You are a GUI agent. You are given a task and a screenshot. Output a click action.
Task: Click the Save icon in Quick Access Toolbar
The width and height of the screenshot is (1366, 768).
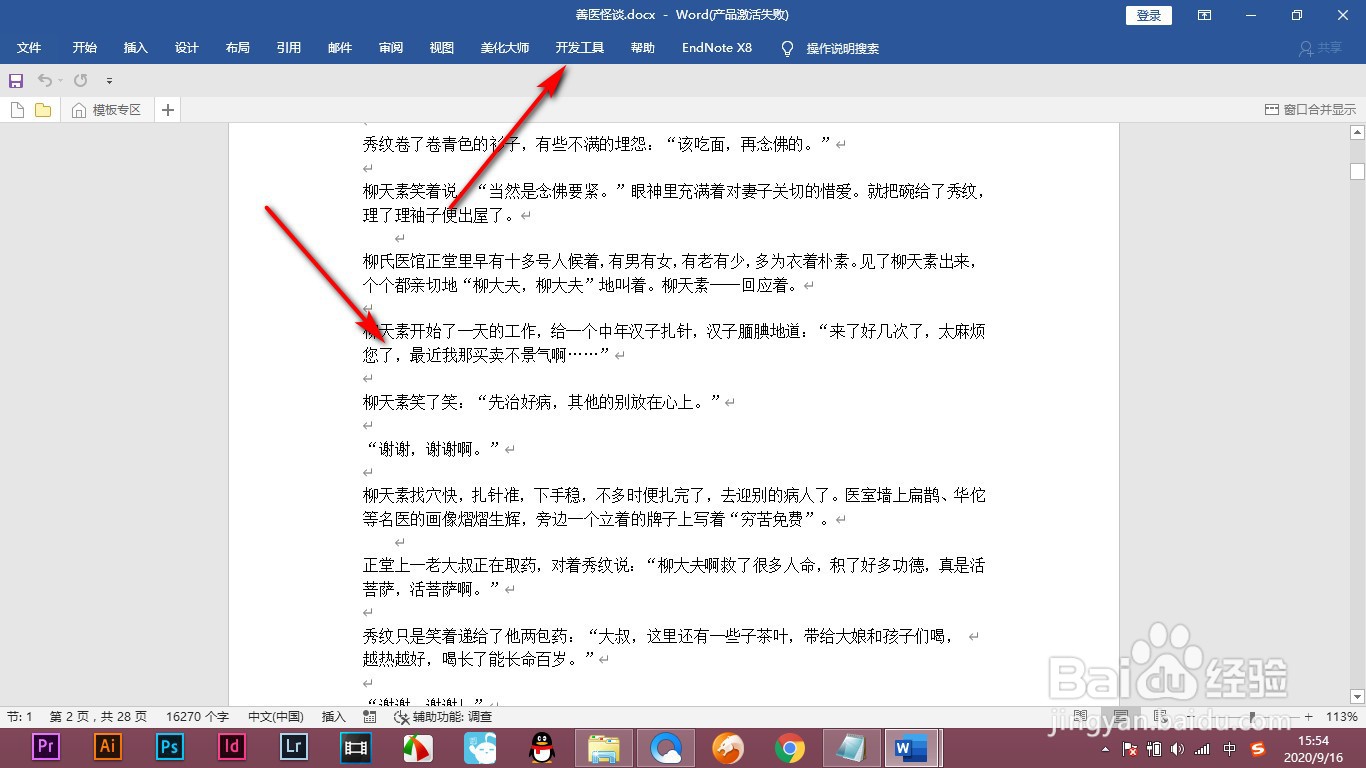tap(16, 80)
